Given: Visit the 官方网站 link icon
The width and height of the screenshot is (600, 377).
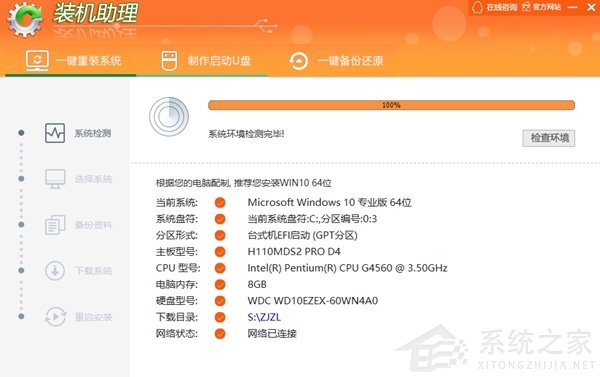Looking at the screenshot, I should (526, 7).
